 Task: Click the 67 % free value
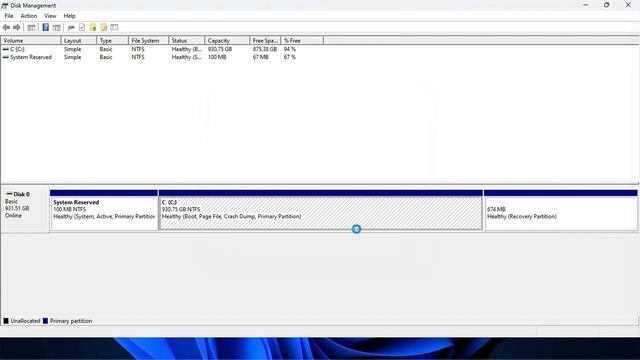pyautogui.click(x=290, y=57)
